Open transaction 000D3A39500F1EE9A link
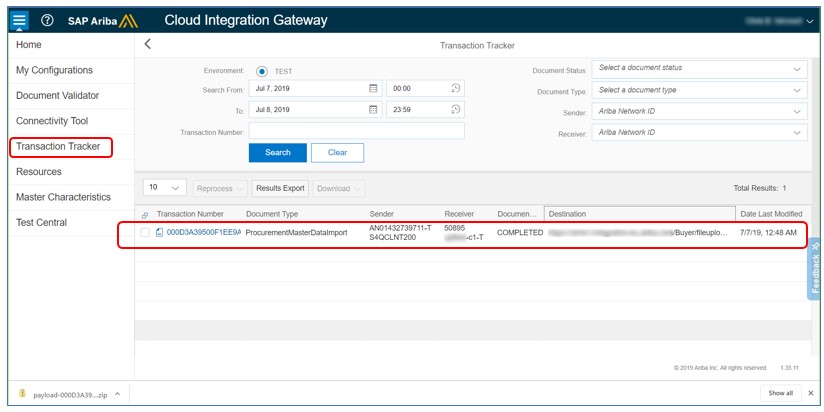824x412 pixels. pos(203,232)
